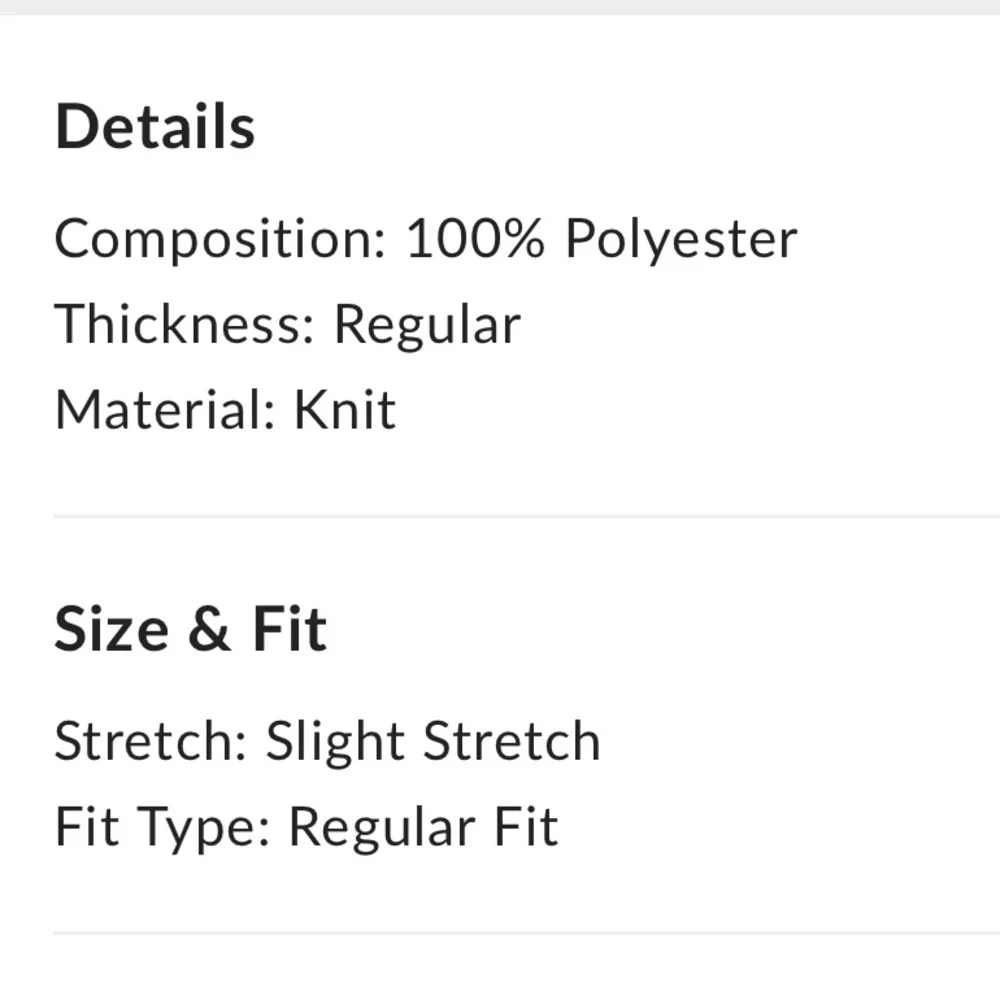Click the ampersand in the Size & Fit heading

[209, 629]
